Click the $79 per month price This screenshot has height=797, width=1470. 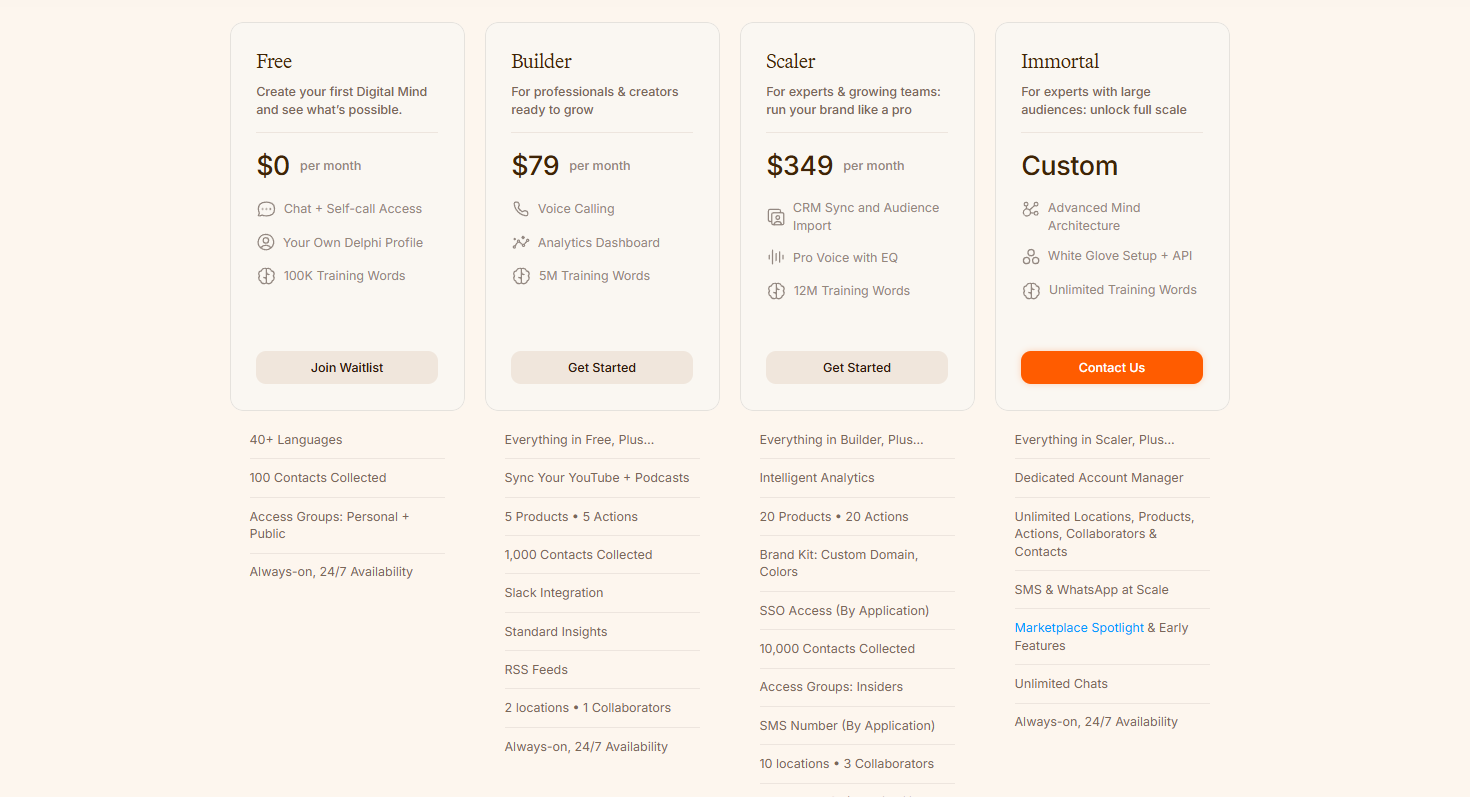[571, 165]
